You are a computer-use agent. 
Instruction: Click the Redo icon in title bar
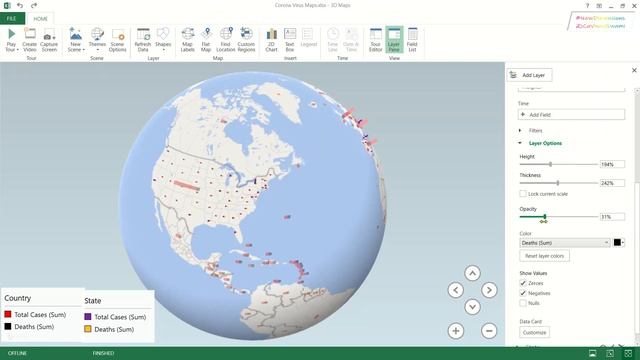point(34,5)
